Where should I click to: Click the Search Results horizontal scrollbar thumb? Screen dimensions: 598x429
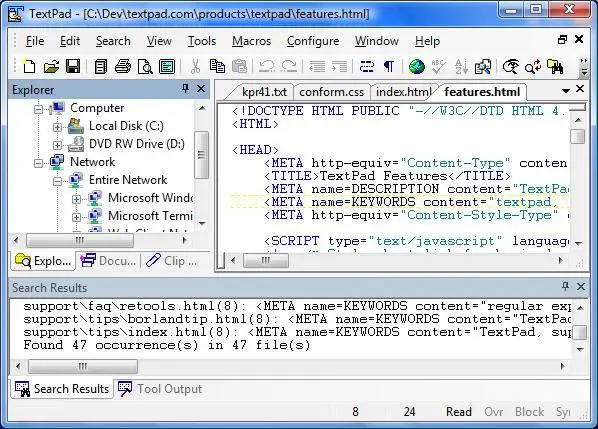tap(83, 367)
